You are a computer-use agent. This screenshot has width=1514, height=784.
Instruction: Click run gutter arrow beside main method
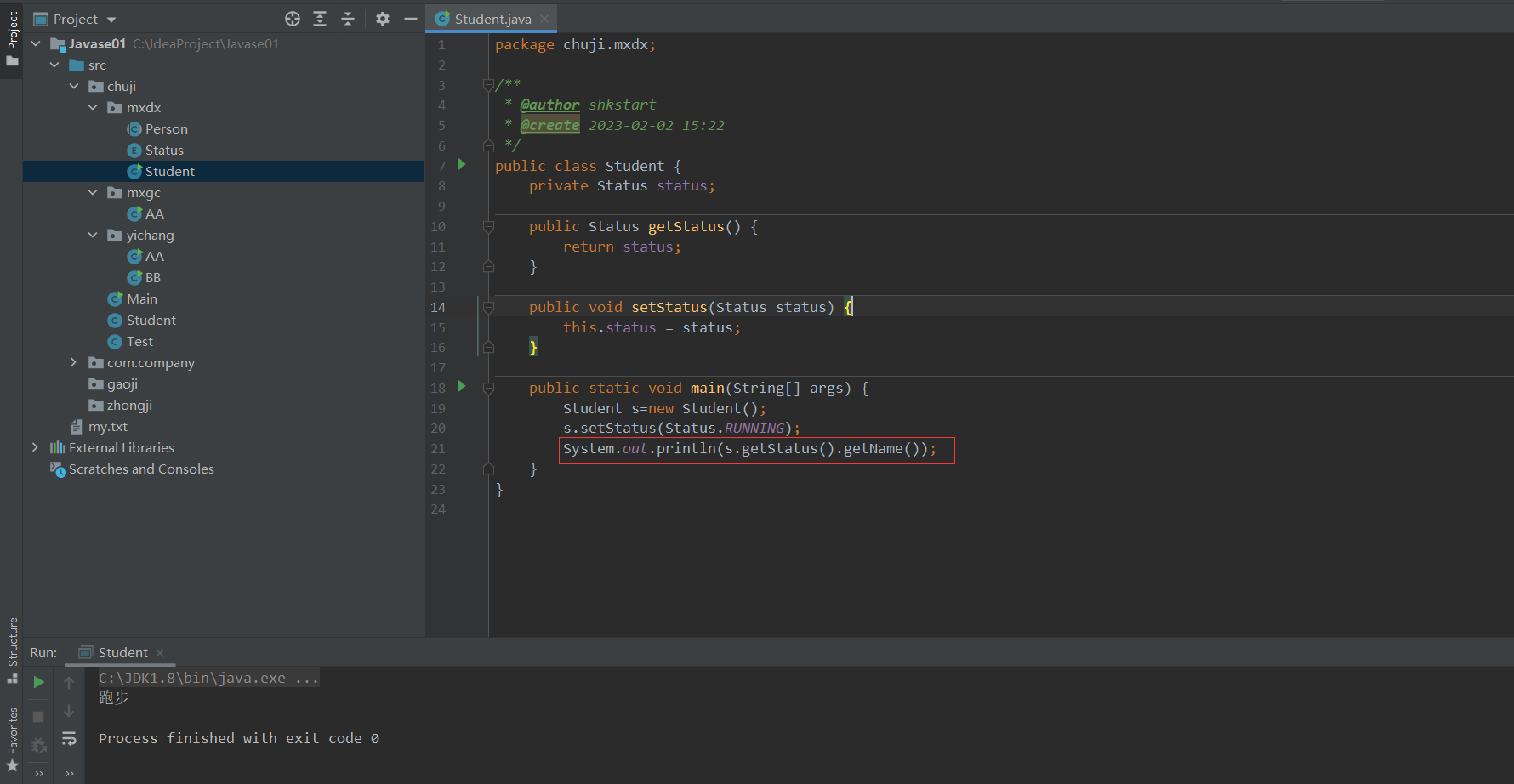click(x=462, y=387)
